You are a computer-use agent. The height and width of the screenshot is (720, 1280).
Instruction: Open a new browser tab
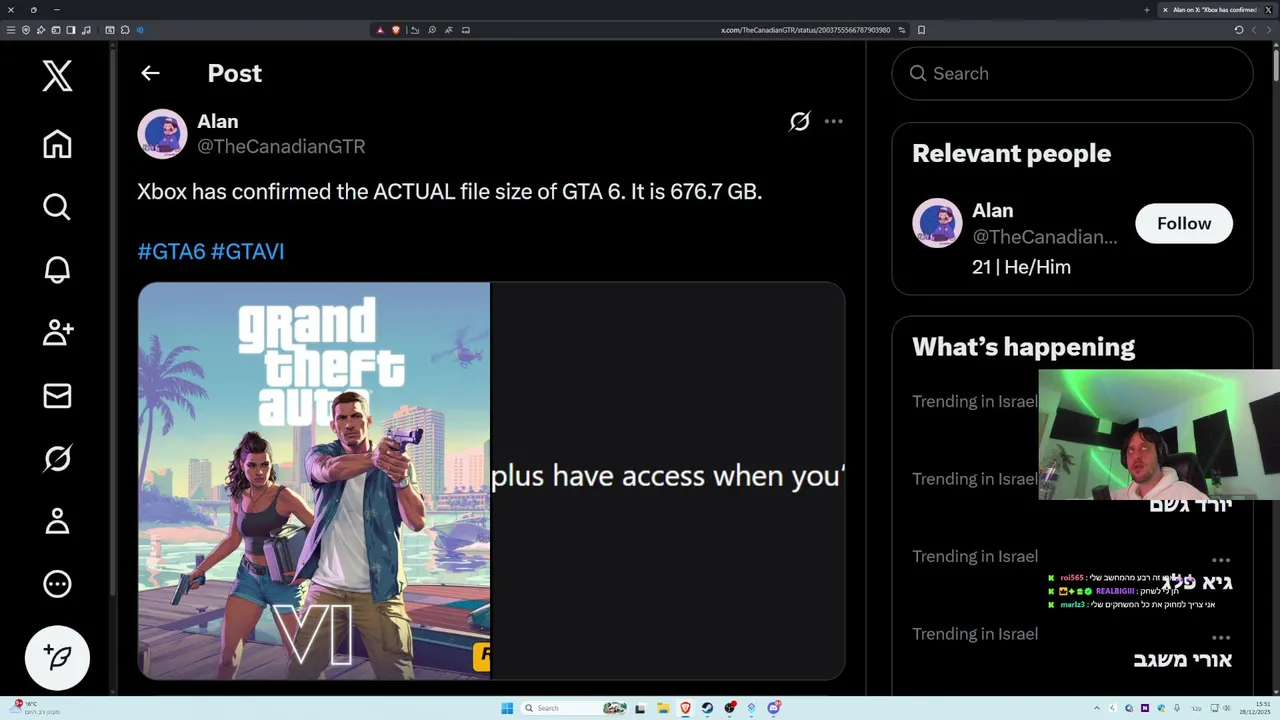[1147, 10]
